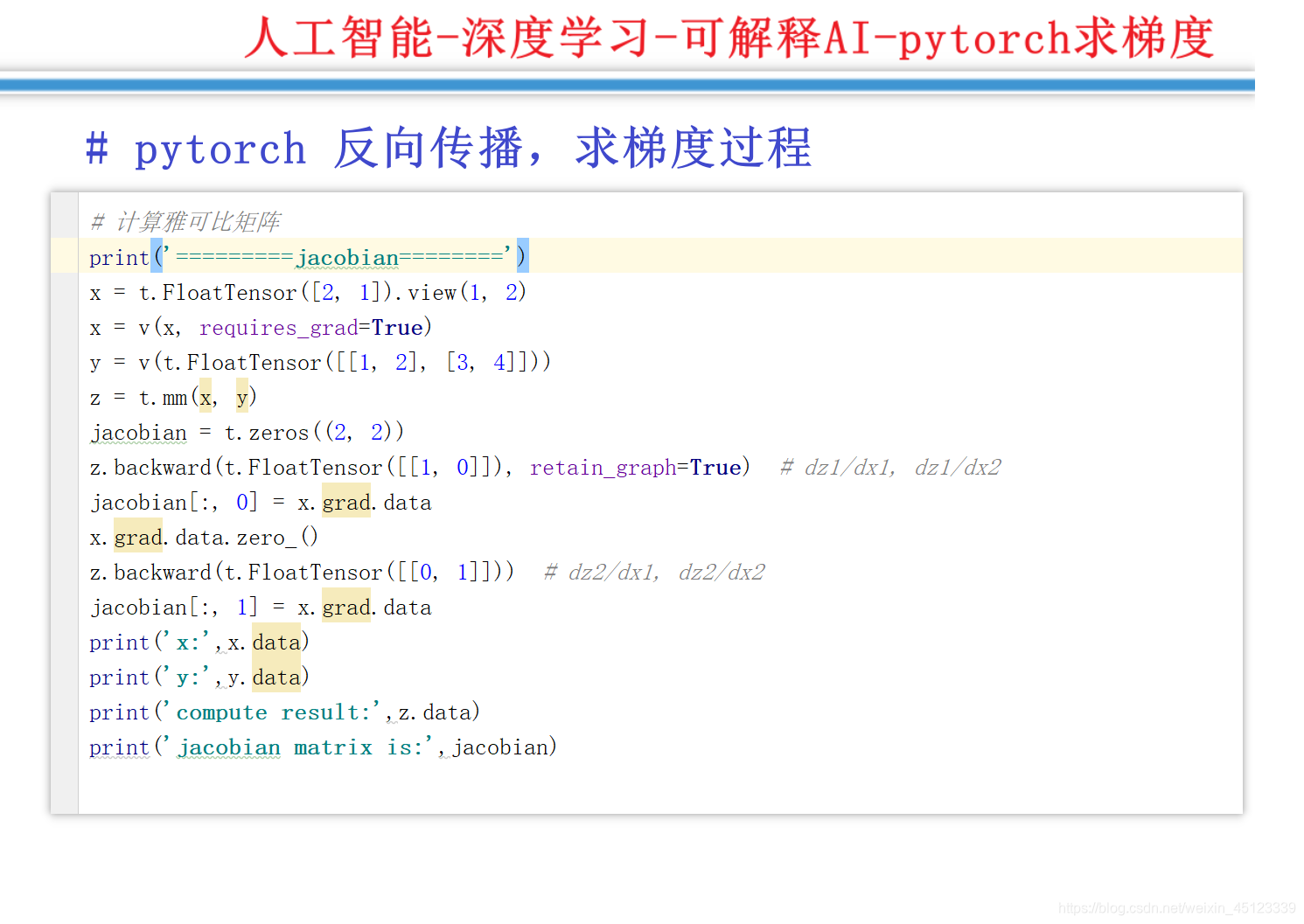Screen dimensions: 1304x924
Task: Click line print('jacobian matrix is:', jacobian)
Action: (323, 747)
